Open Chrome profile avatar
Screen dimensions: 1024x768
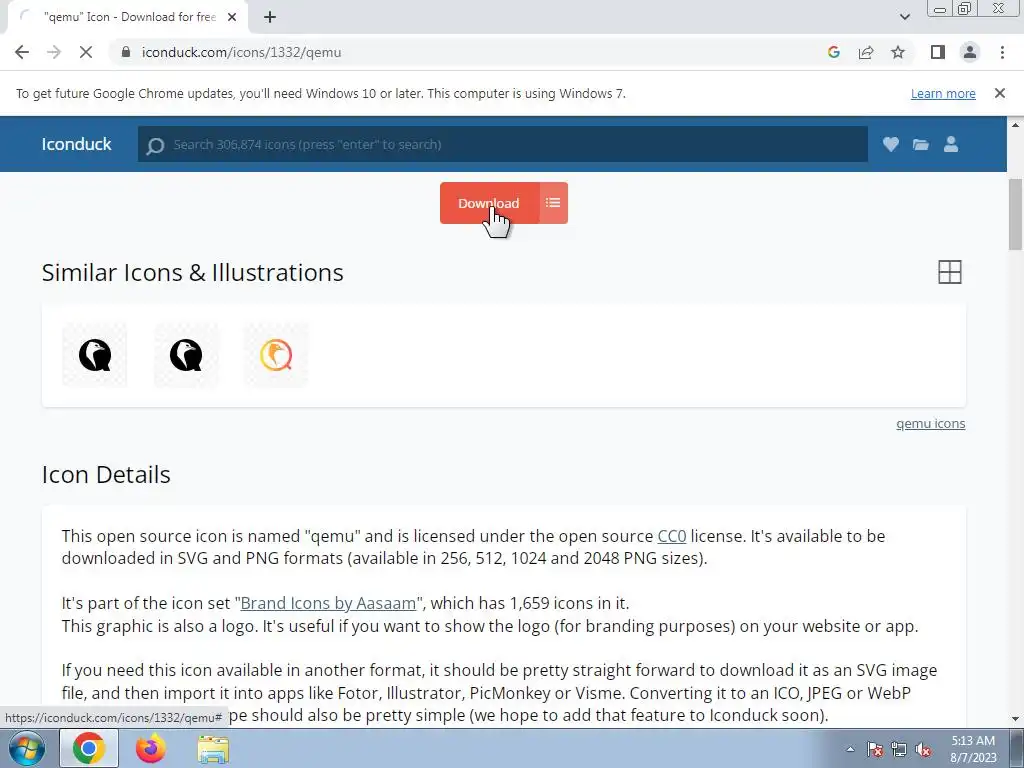[970, 52]
